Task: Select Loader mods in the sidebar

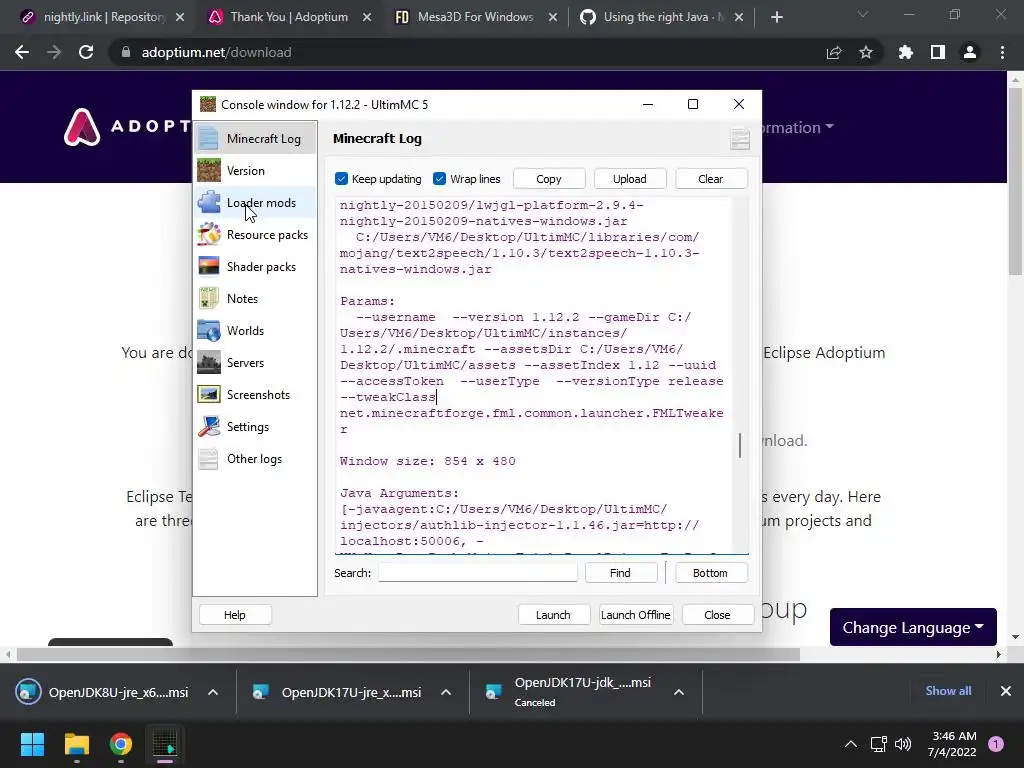Action: (255, 202)
